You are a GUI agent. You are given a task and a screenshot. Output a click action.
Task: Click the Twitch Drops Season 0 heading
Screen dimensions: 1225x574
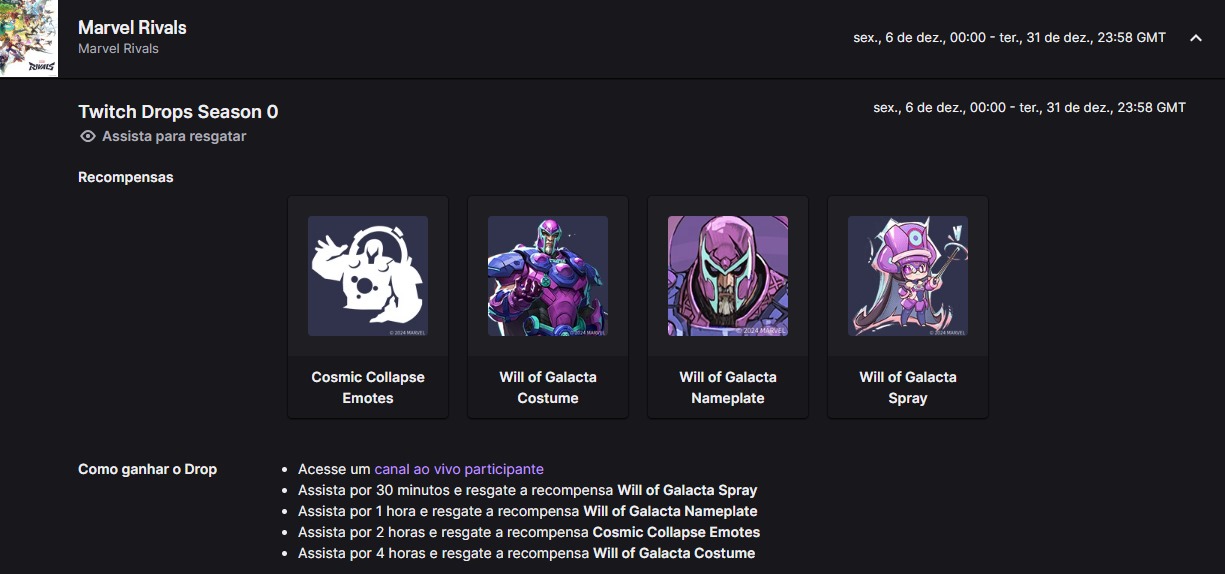(x=178, y=112)
